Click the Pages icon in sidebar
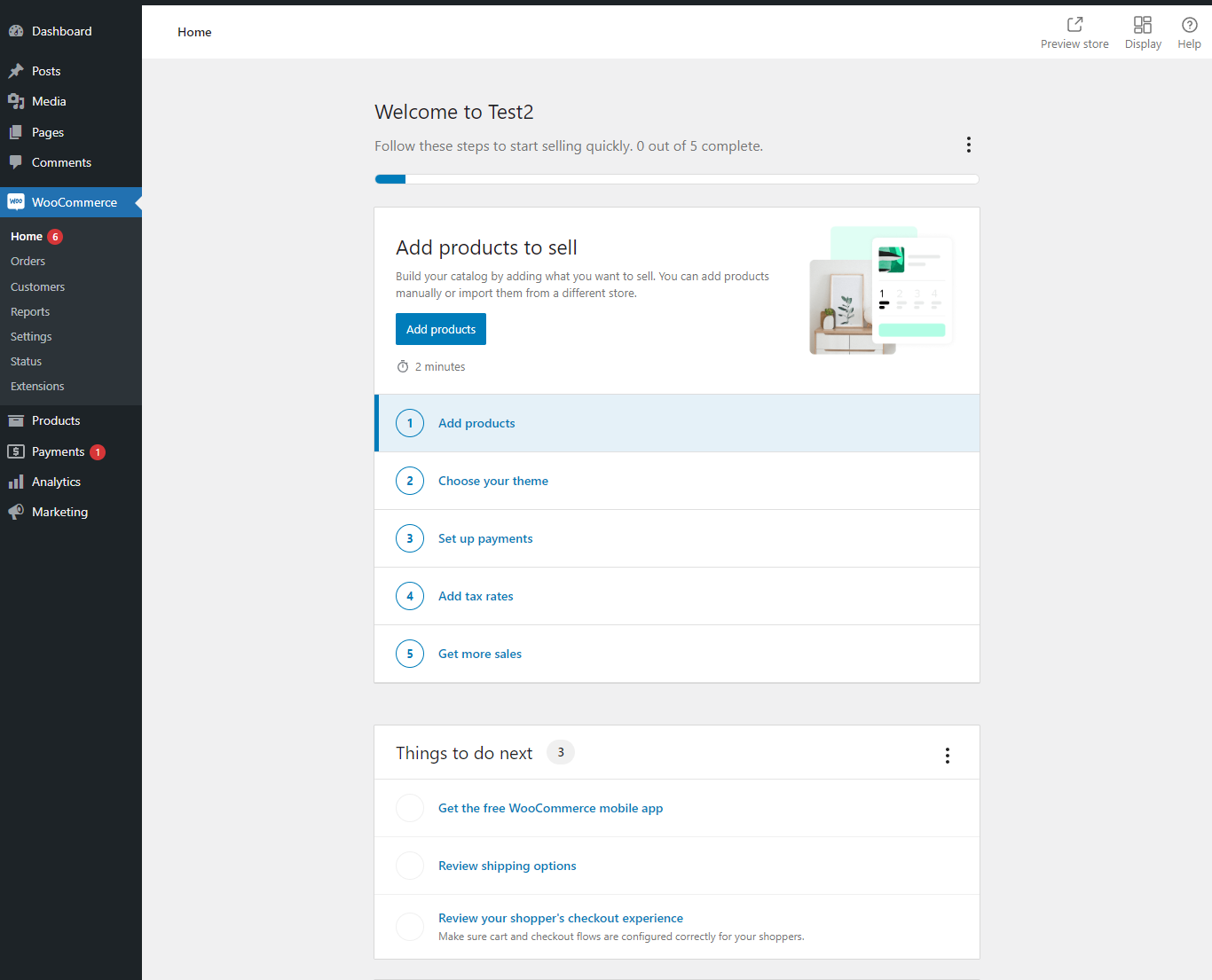Viewport: 1212px width, 980px height. click(x=16, y=132)
